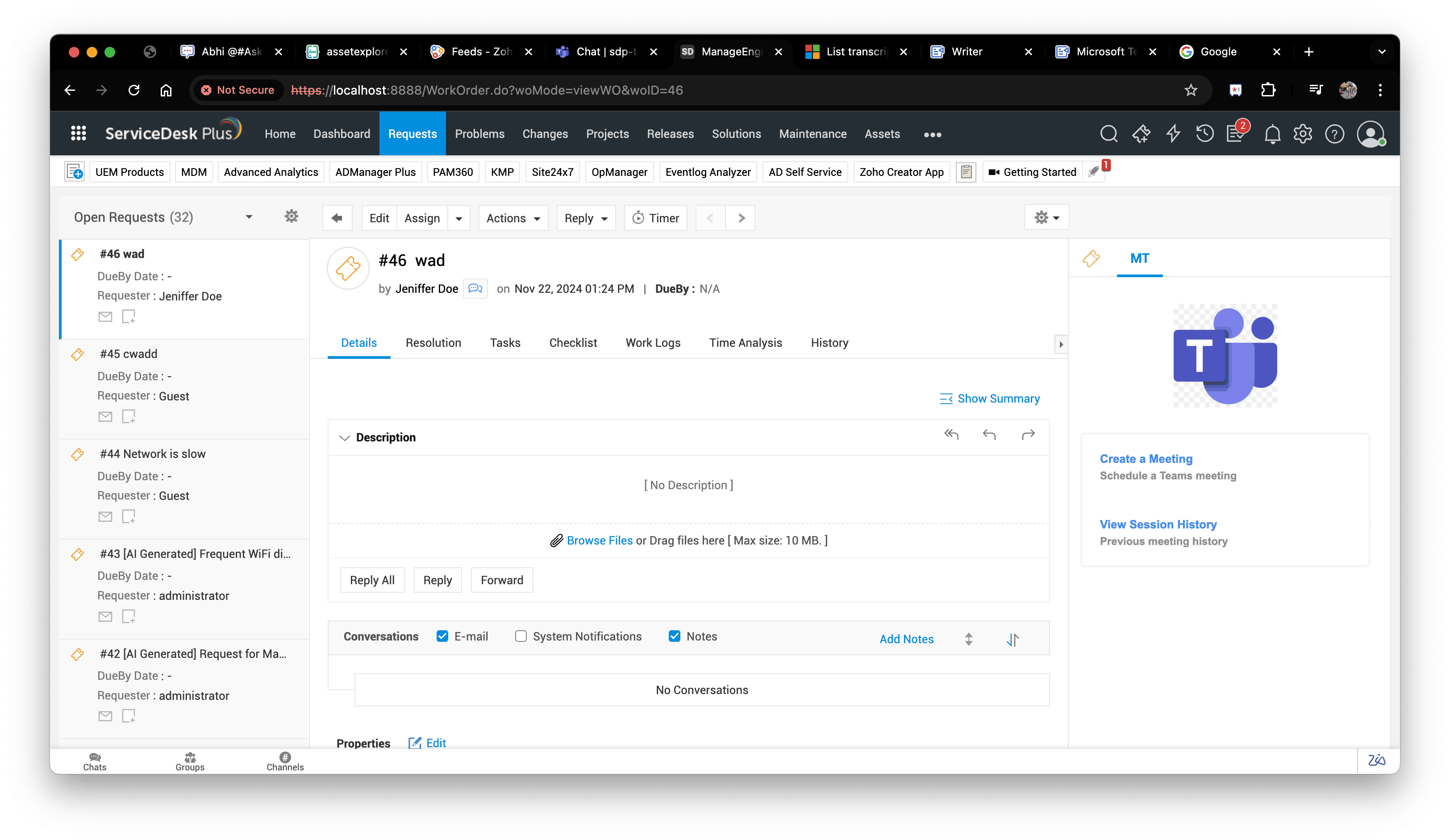Open recent history clock icon
The width and height of the screenshot is (1450, 840).
pyautogui.click(x=1204, y=134)
